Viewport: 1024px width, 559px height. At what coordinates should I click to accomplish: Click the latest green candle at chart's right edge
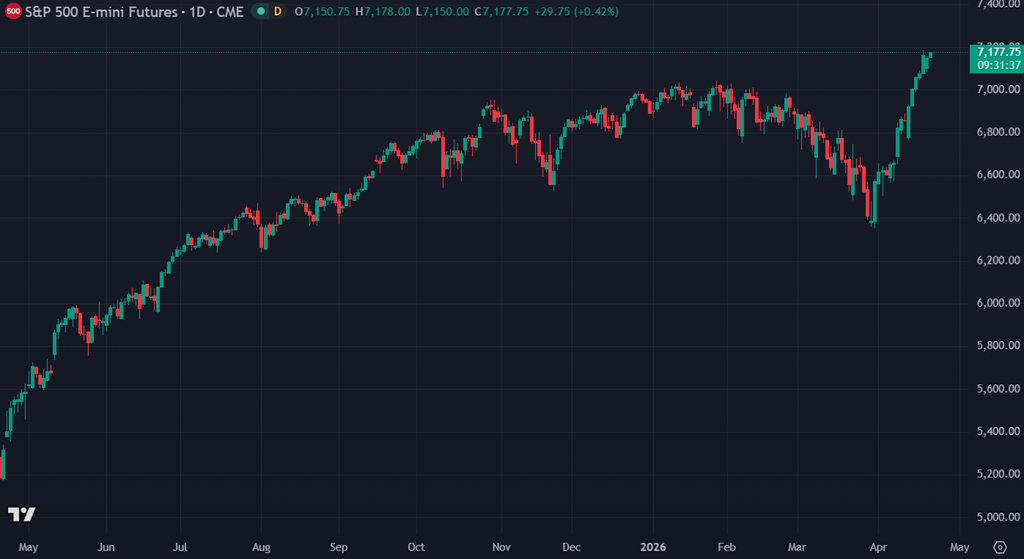(x=930, y=55)
